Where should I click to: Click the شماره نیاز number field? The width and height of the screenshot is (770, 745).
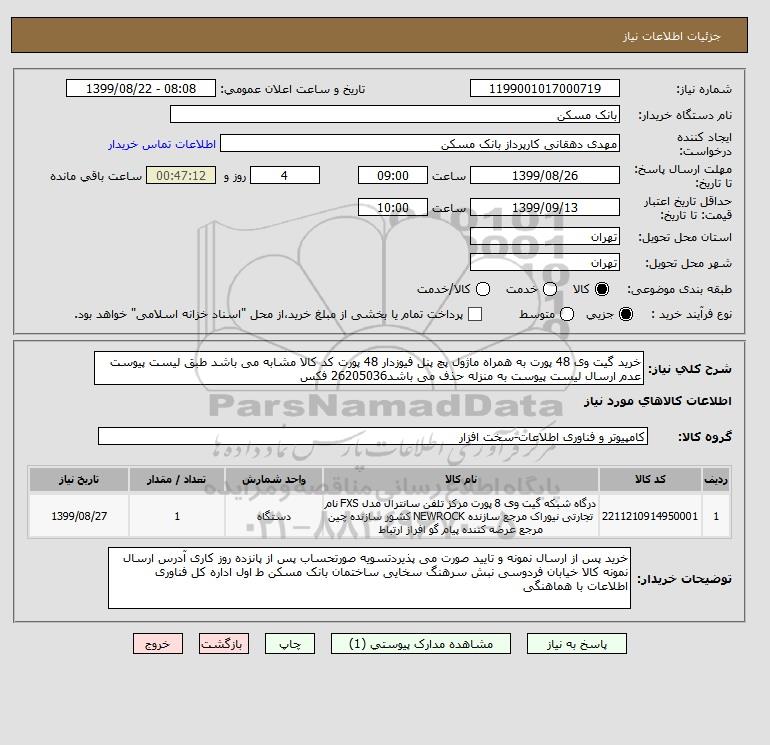(x=545, y=88)
